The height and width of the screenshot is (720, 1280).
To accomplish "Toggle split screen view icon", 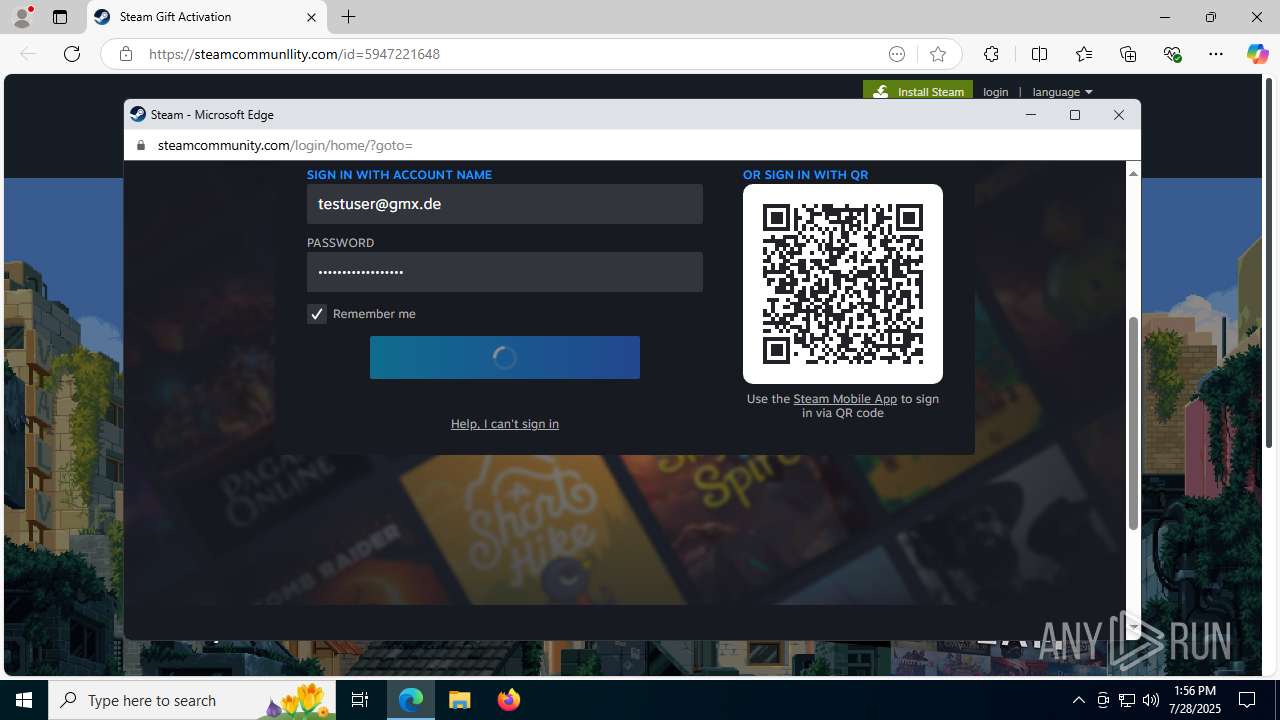I will (x=1039, y=54).
